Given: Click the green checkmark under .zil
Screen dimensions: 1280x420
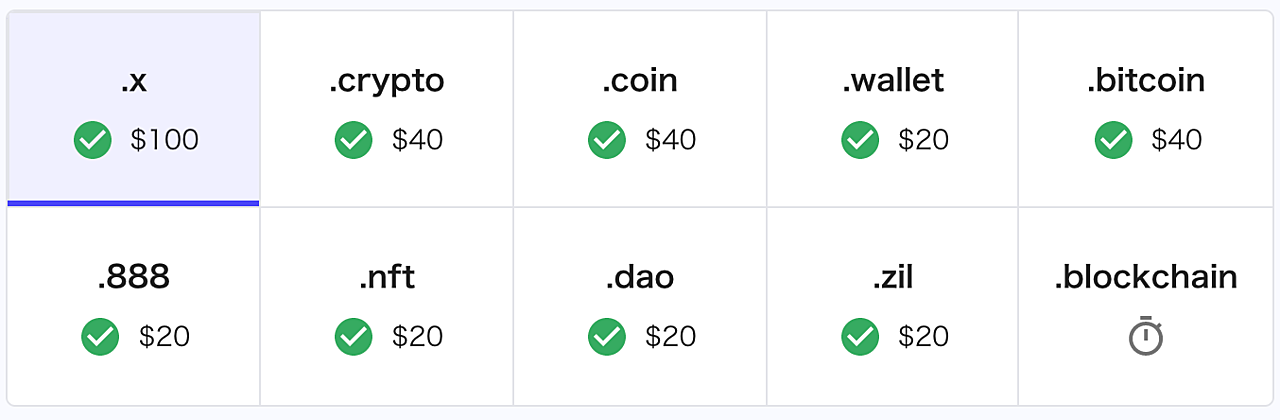Looking at the screenshot, I should coord(860,337).
